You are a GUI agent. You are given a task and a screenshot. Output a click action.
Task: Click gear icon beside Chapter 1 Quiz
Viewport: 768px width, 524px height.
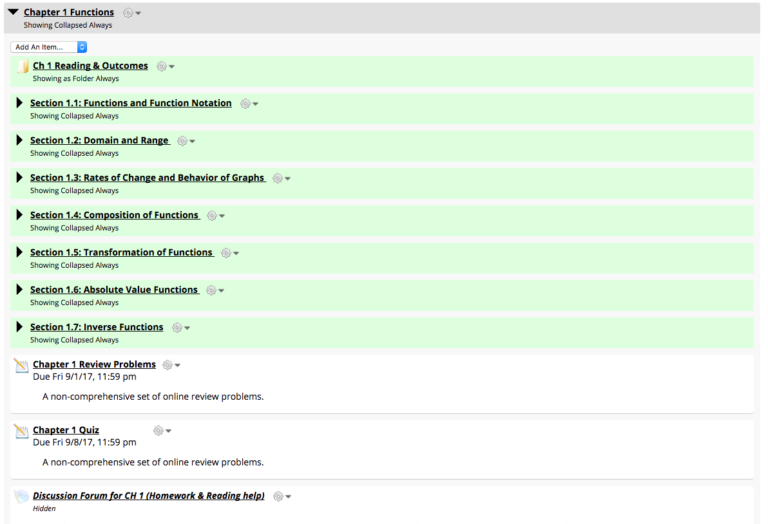(x=160, y=430)
